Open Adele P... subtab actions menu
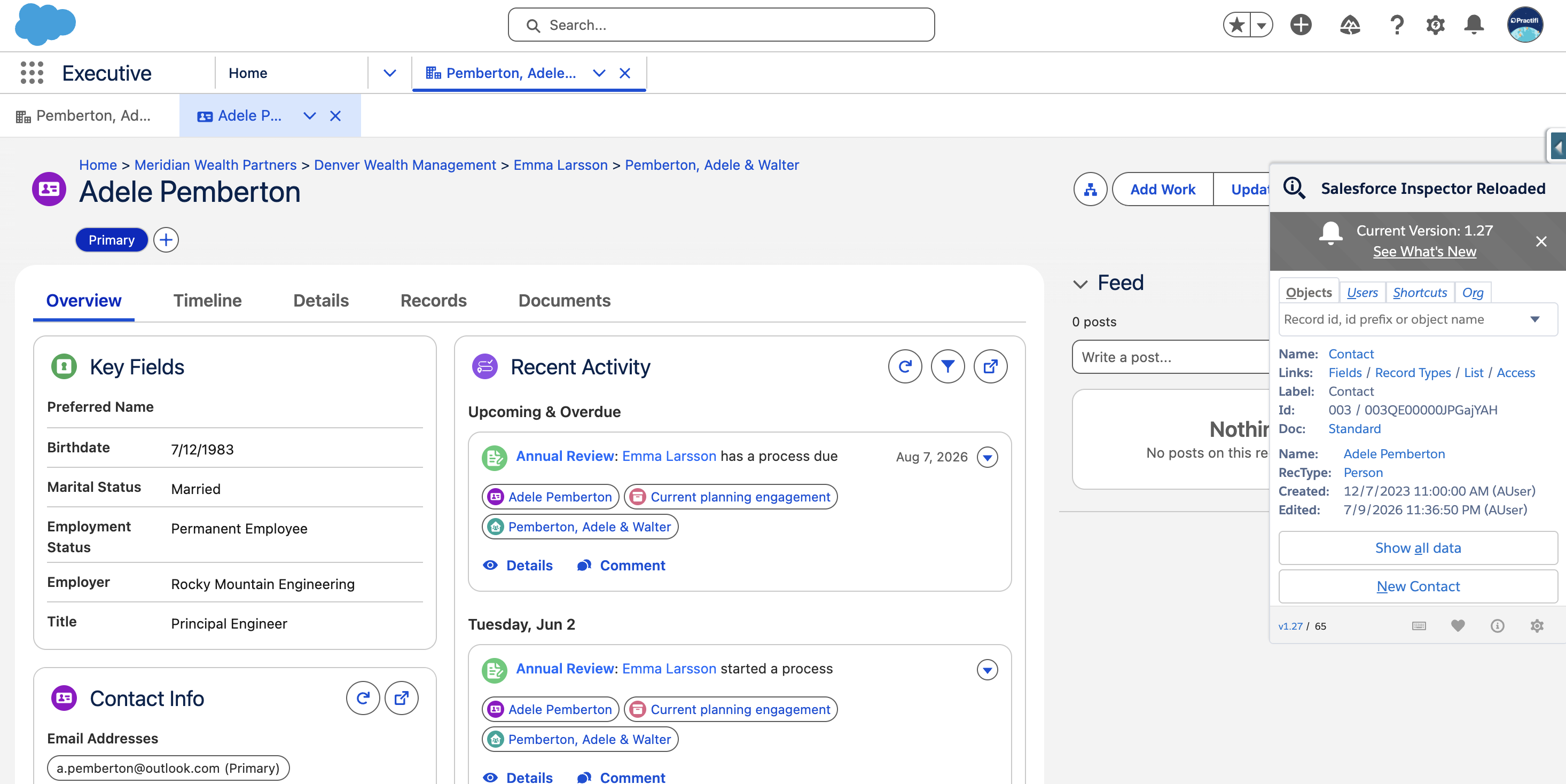1566x784 pixels. coord(309,115)
